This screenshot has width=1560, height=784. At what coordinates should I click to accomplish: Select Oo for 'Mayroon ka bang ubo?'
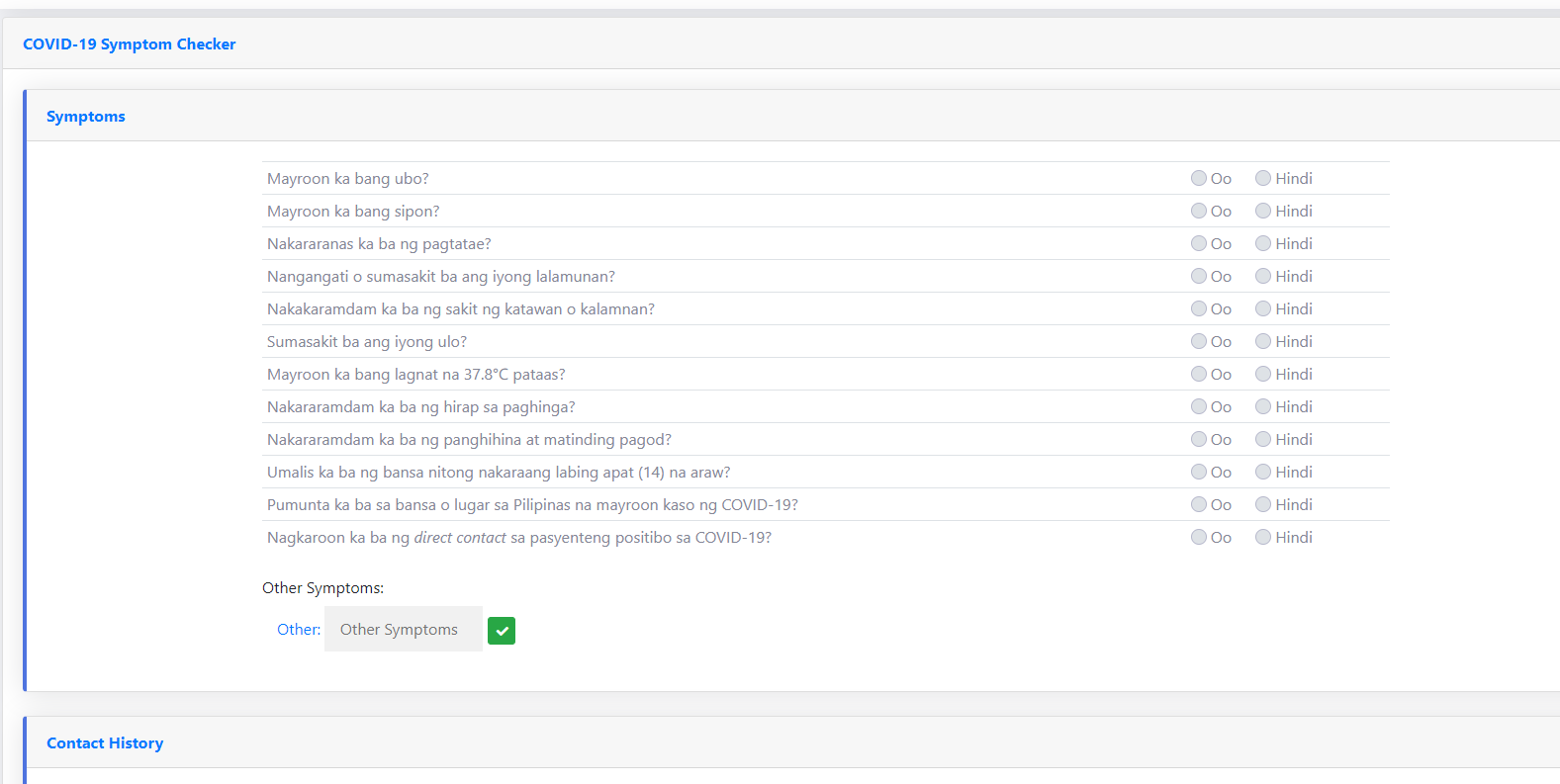1199,179
